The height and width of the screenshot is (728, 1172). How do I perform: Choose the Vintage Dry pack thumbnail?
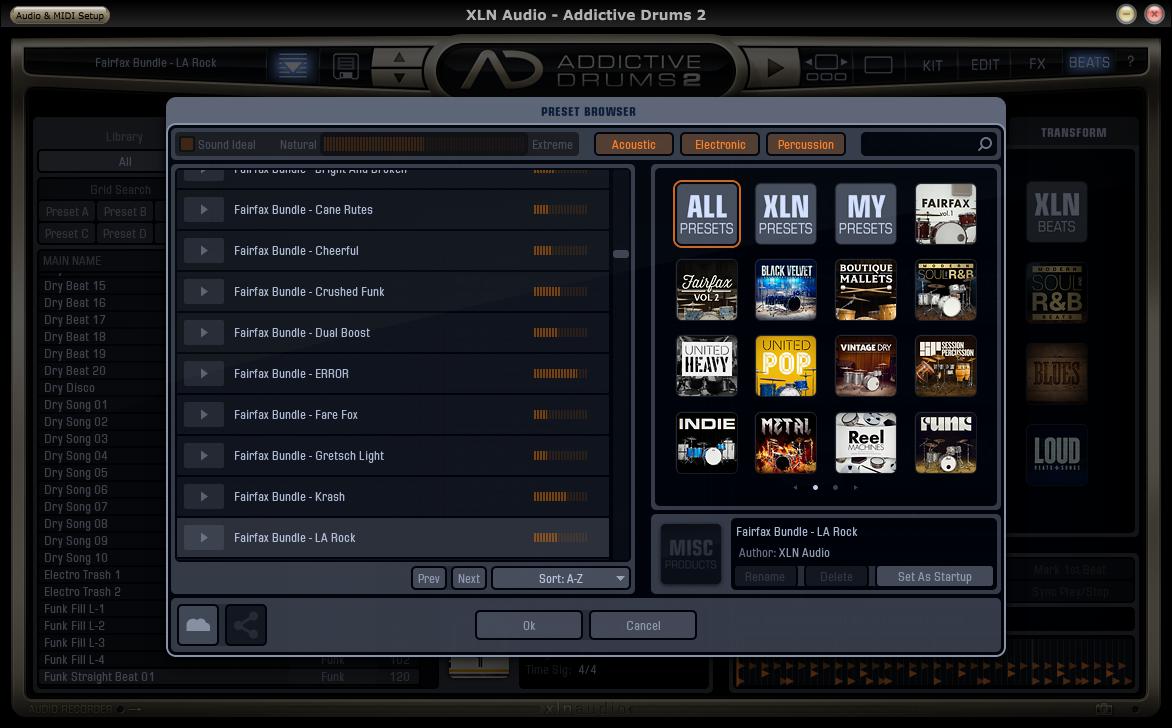[866, 366]
